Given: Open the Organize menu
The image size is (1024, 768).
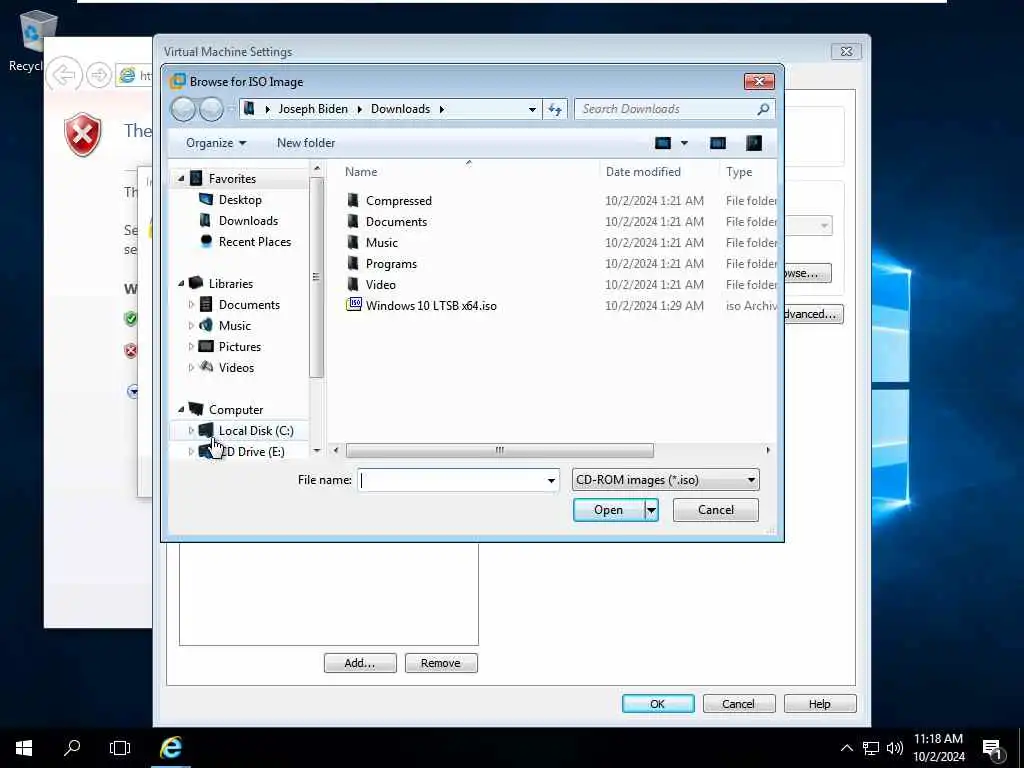Looking at the screenshot, I should coord(216,143).
